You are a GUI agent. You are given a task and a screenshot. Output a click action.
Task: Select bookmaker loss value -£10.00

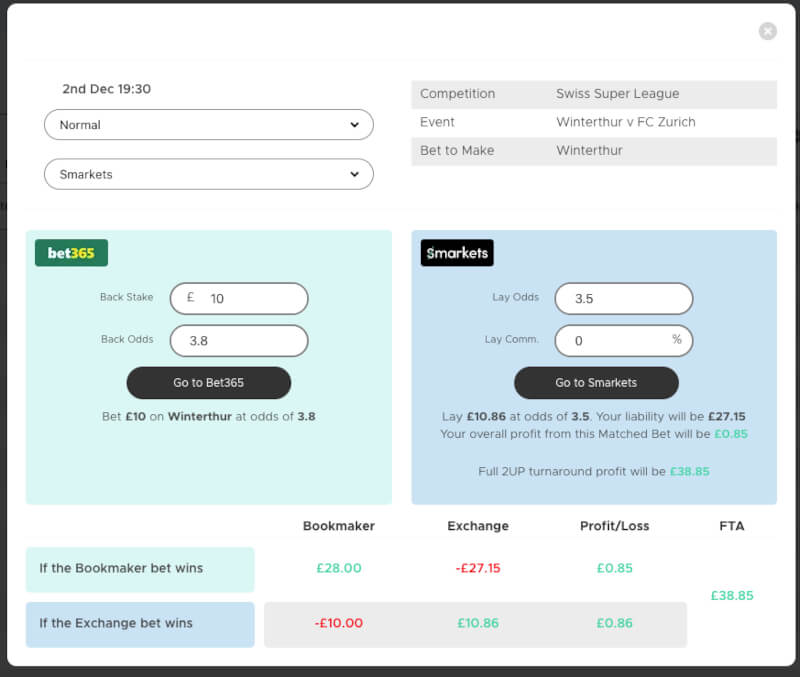pyautogui.click(x=339, y=623)
